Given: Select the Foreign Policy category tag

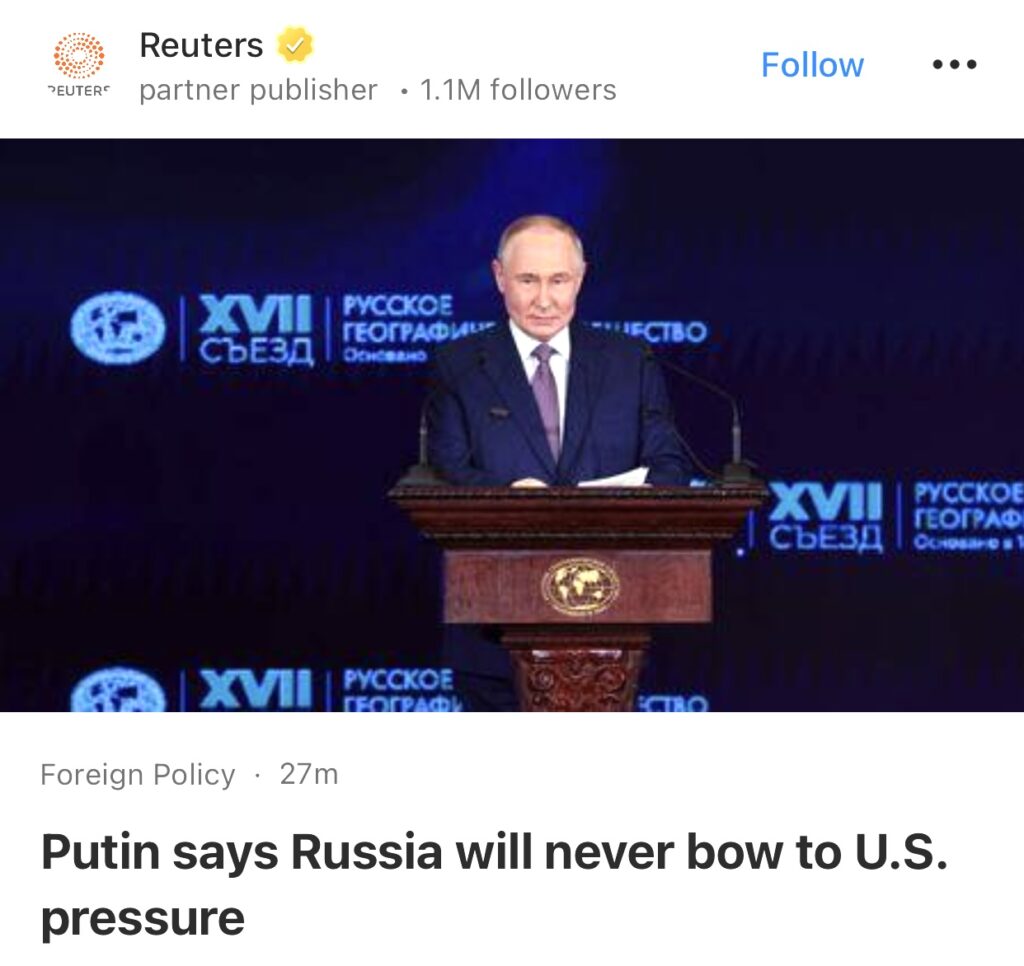Looking at the screenshot, I should pos(137,775).
